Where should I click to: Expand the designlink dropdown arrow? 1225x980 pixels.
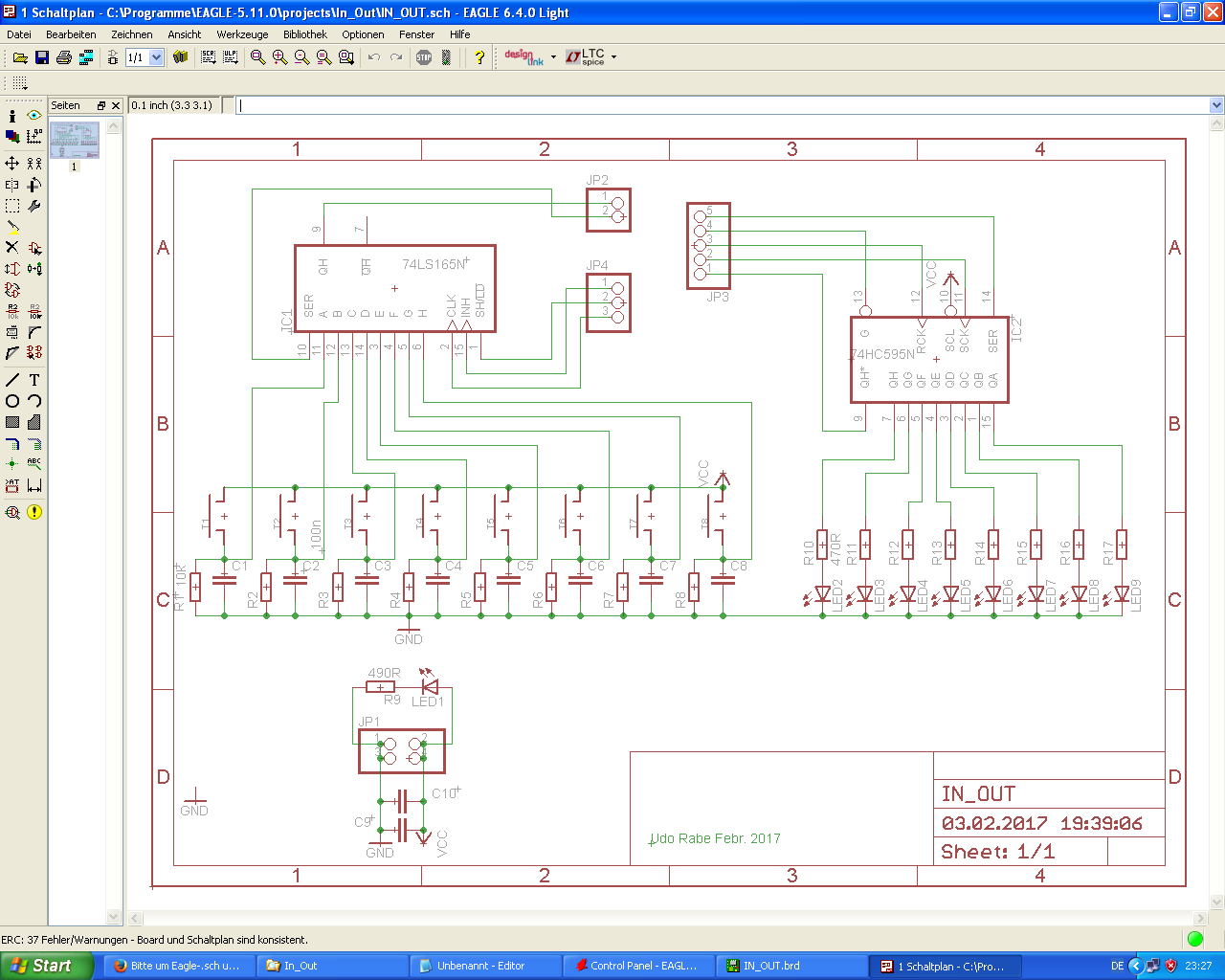tap(553, 57)
